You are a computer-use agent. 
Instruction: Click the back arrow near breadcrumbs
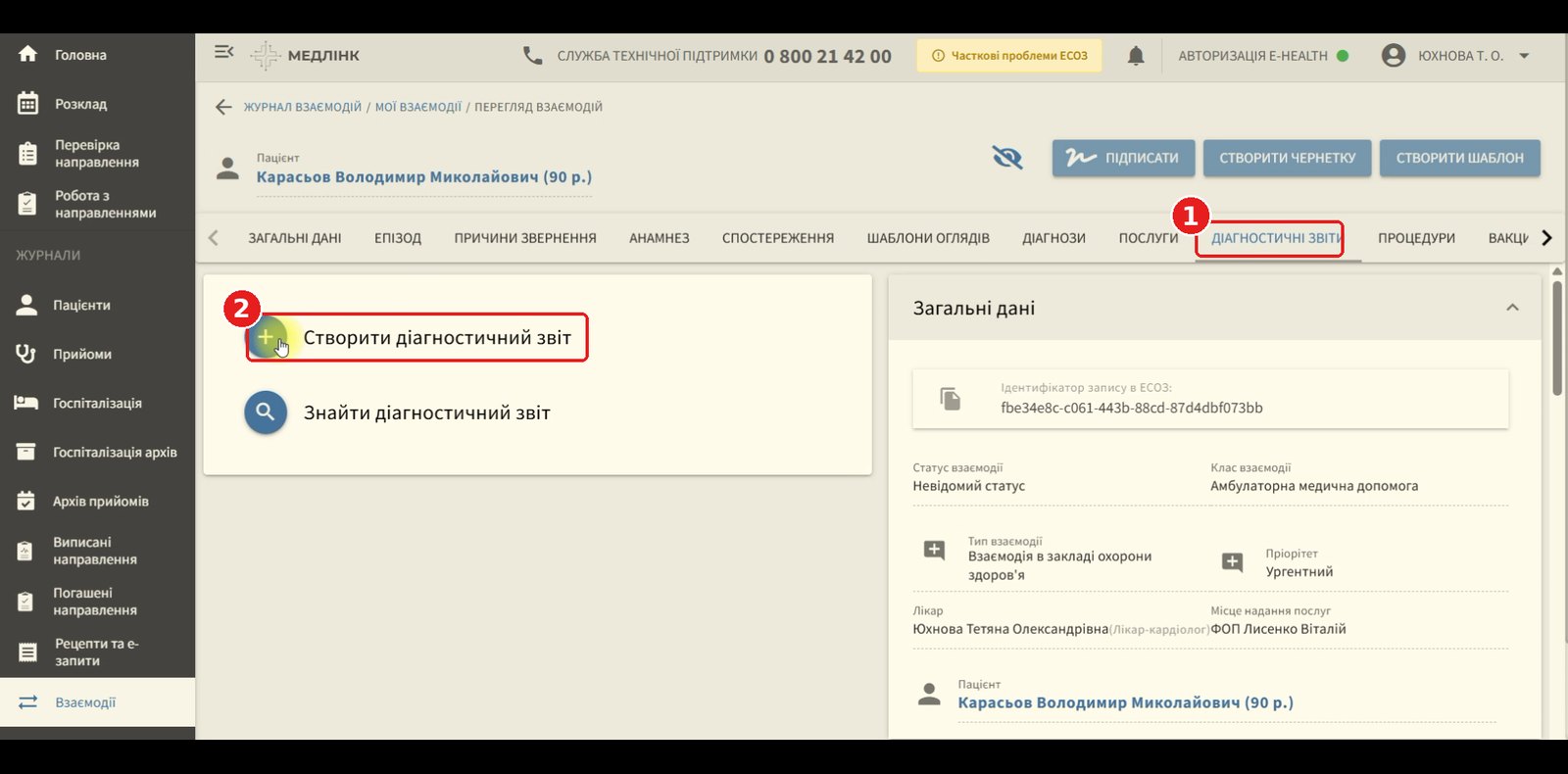pyautogui.click(x=223, y=107)
